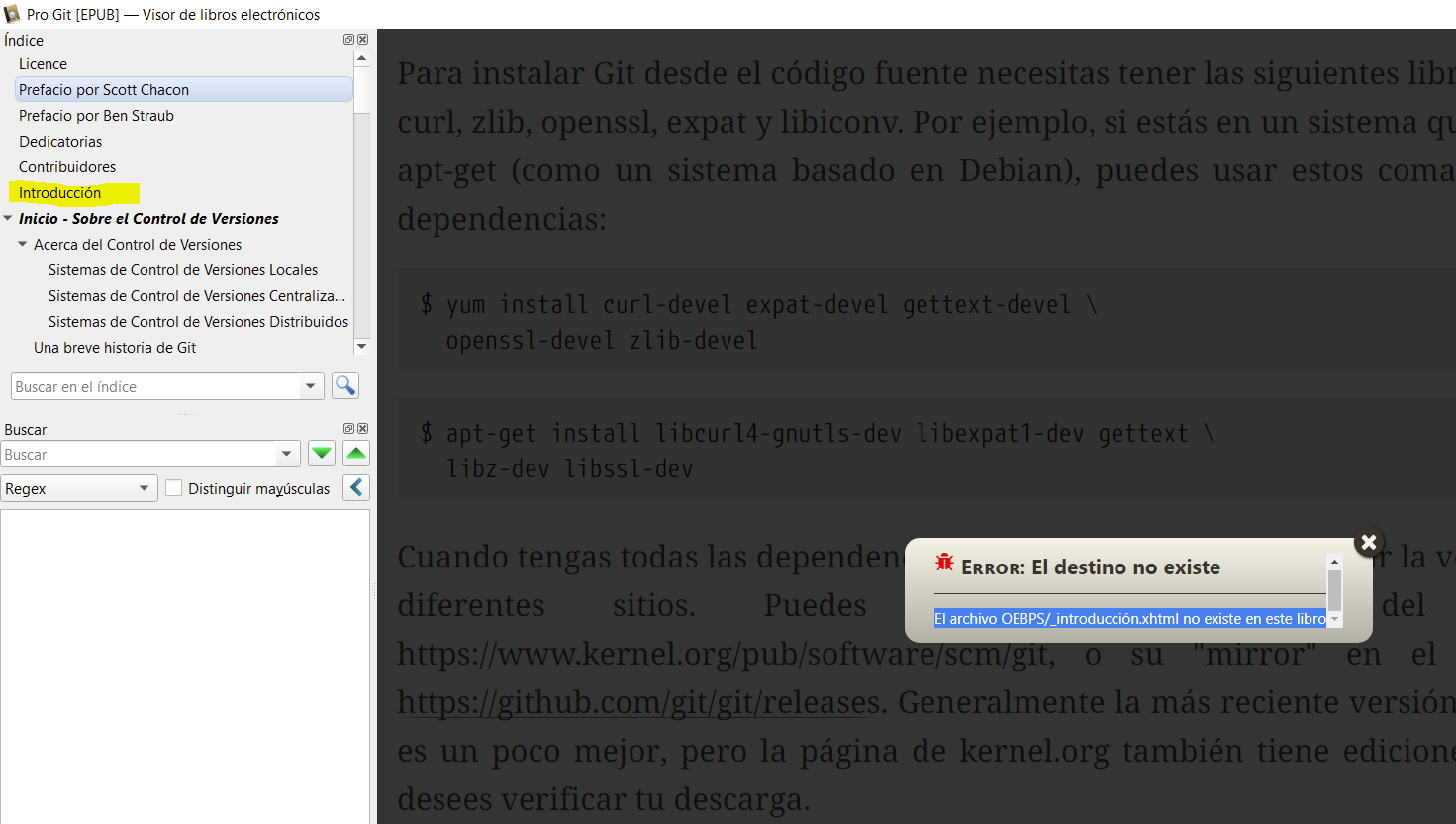
Task: Click the 'Error: El destino no existe' heading
Action: tap(1091, 567)
